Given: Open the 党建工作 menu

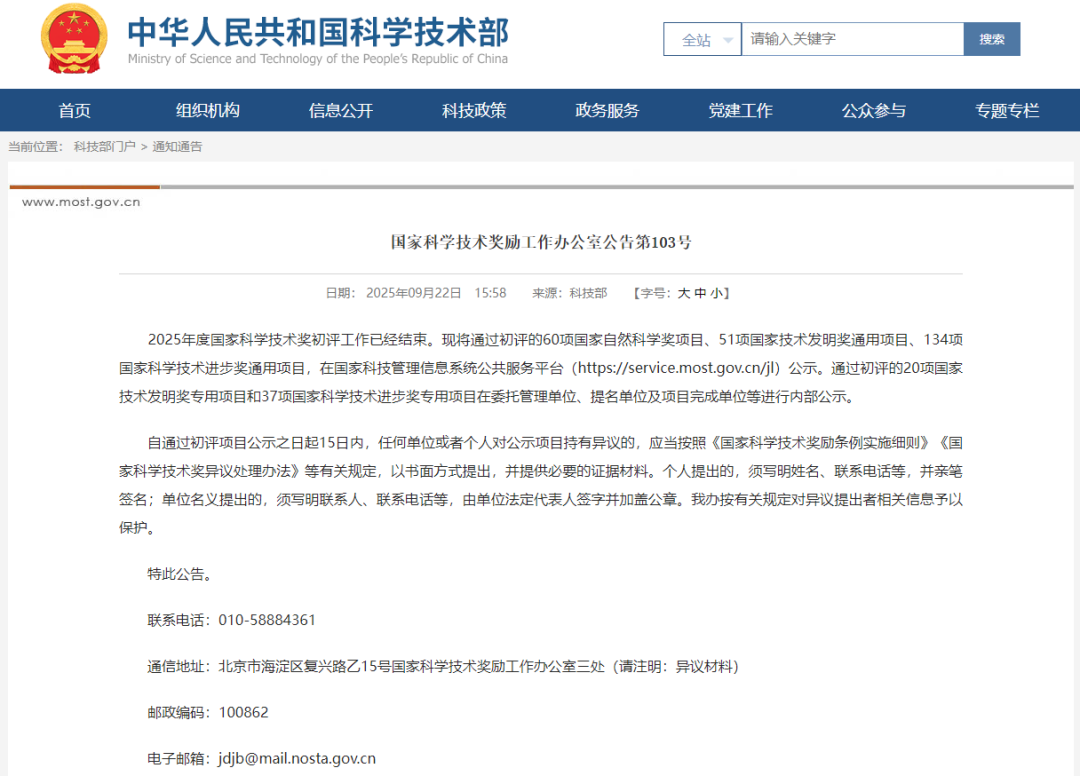Looking at the screenshot, I should click(740, 110).
